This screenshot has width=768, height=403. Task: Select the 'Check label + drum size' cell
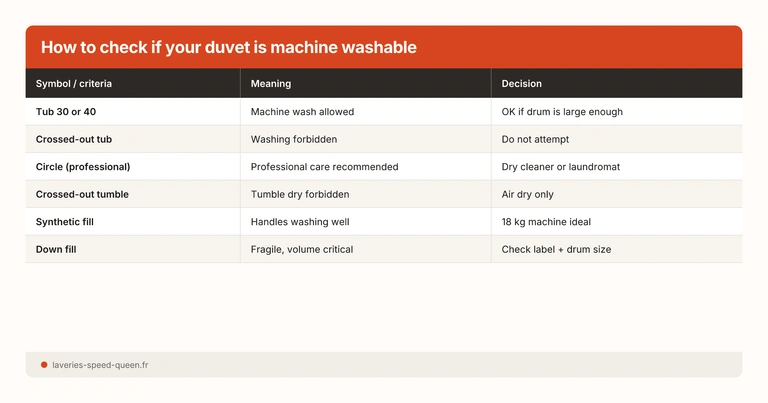click(617, 249)
